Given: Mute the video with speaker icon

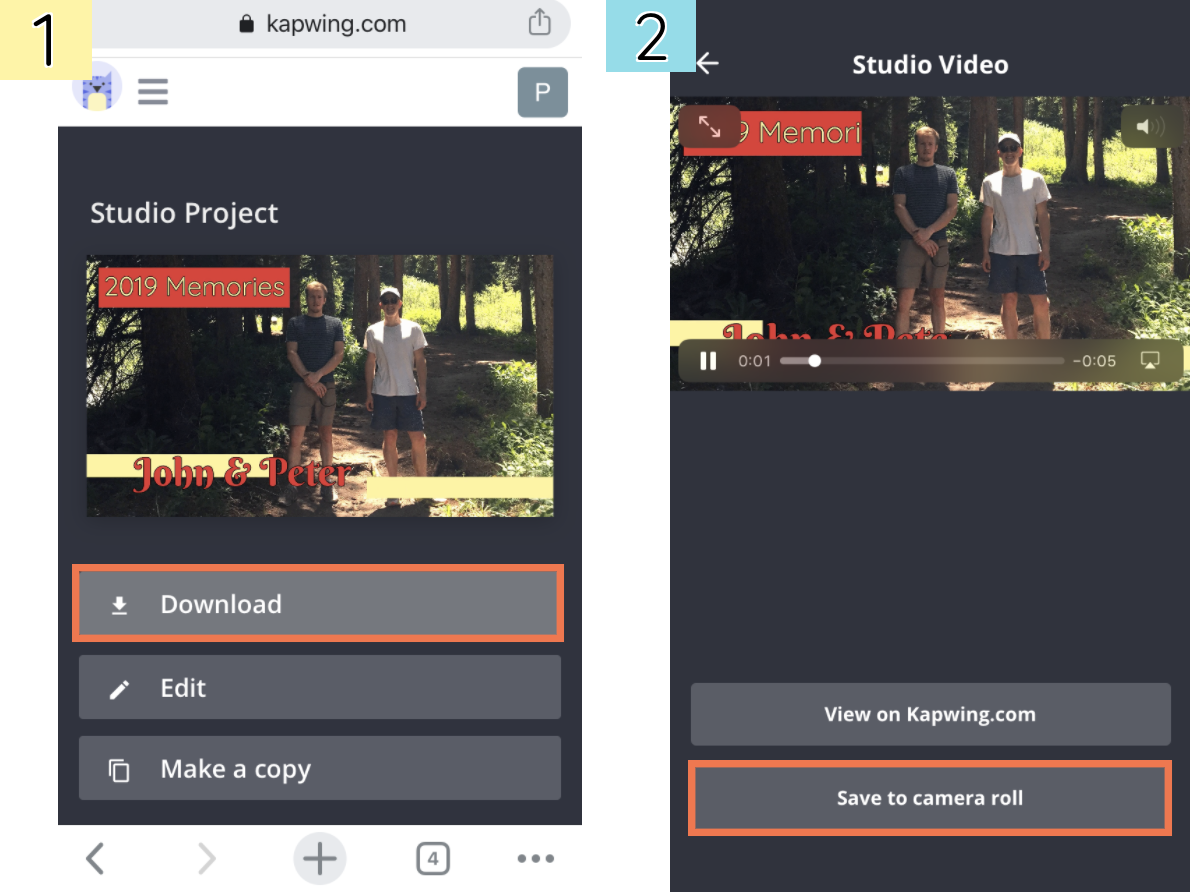Looking at the screenshot, I should click(1150, 127).
